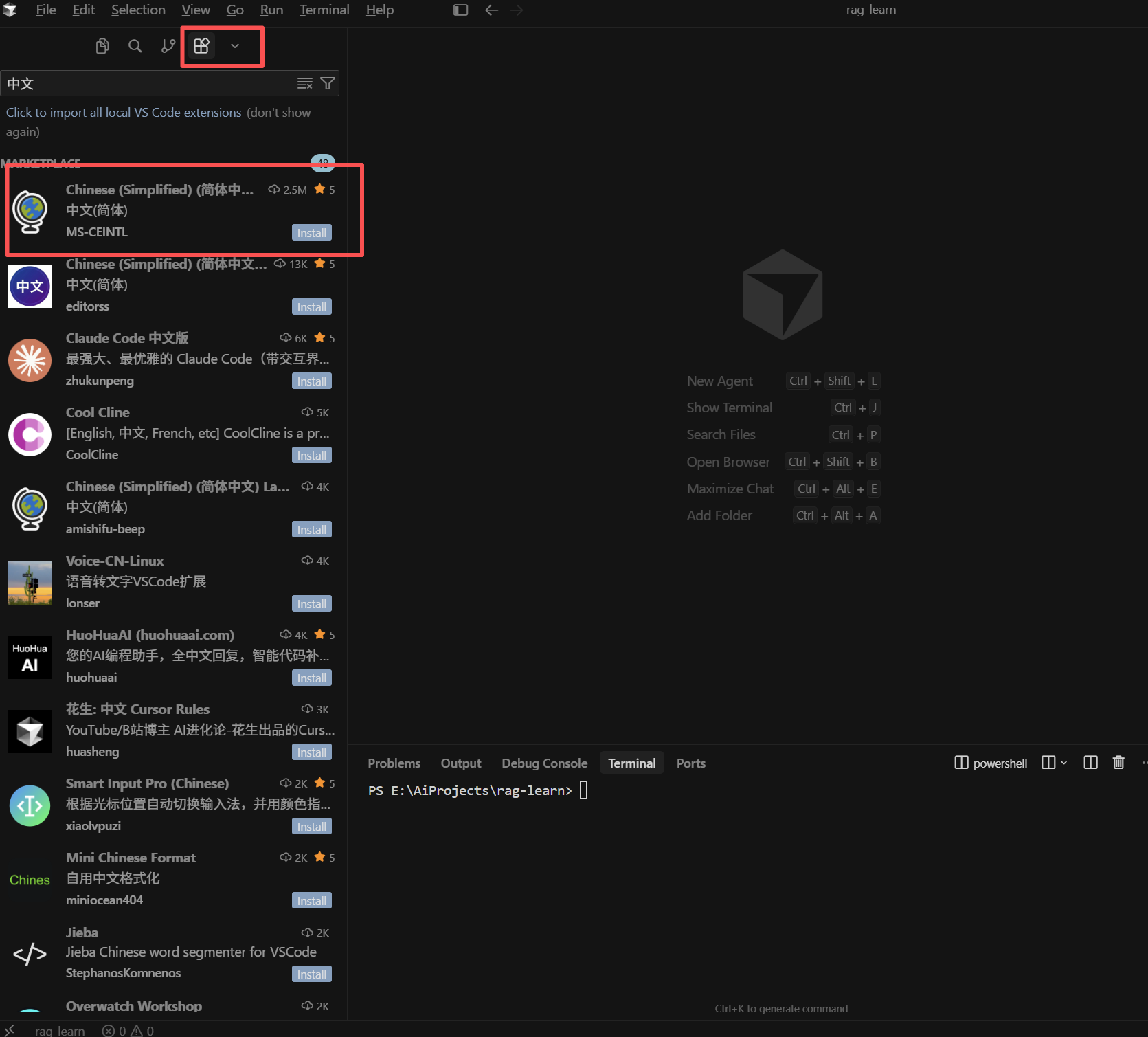1148x1037 pixels.
Task: Open the Go menu
Action: coord(235,10)
